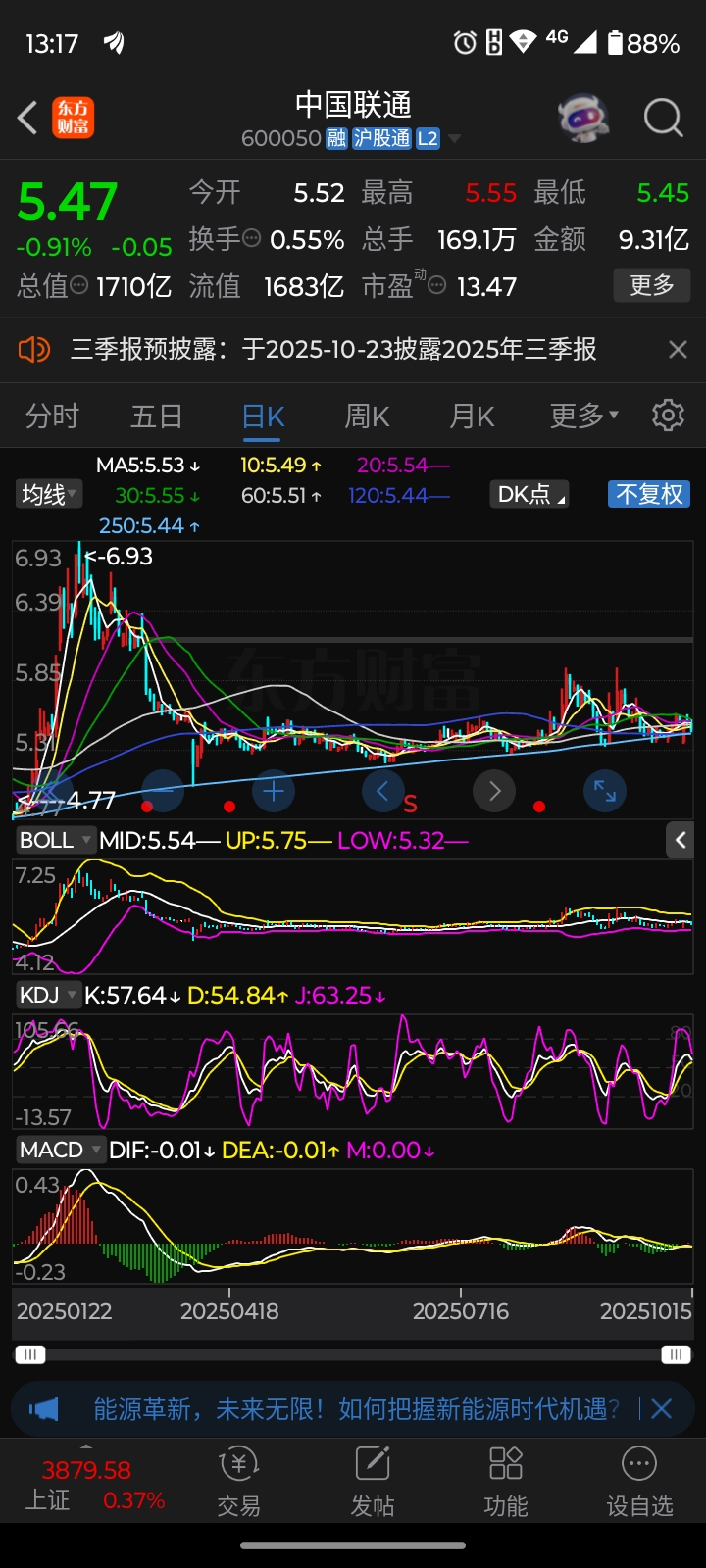The width and height of the screenshot is (706, 1568).
Task: Tap the 6.93 high price label
Action: tap(119, 556)
